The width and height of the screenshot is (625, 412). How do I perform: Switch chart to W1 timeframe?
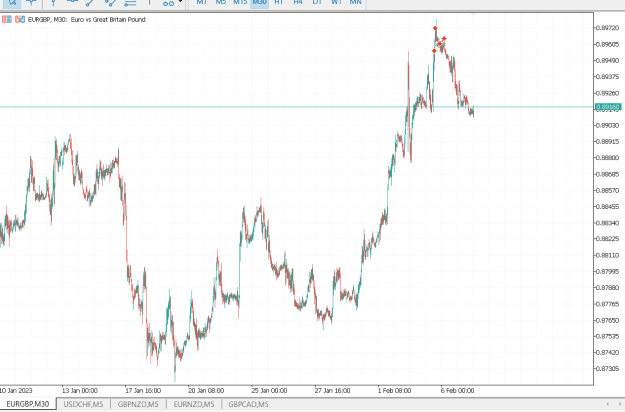tap(336, 2)
